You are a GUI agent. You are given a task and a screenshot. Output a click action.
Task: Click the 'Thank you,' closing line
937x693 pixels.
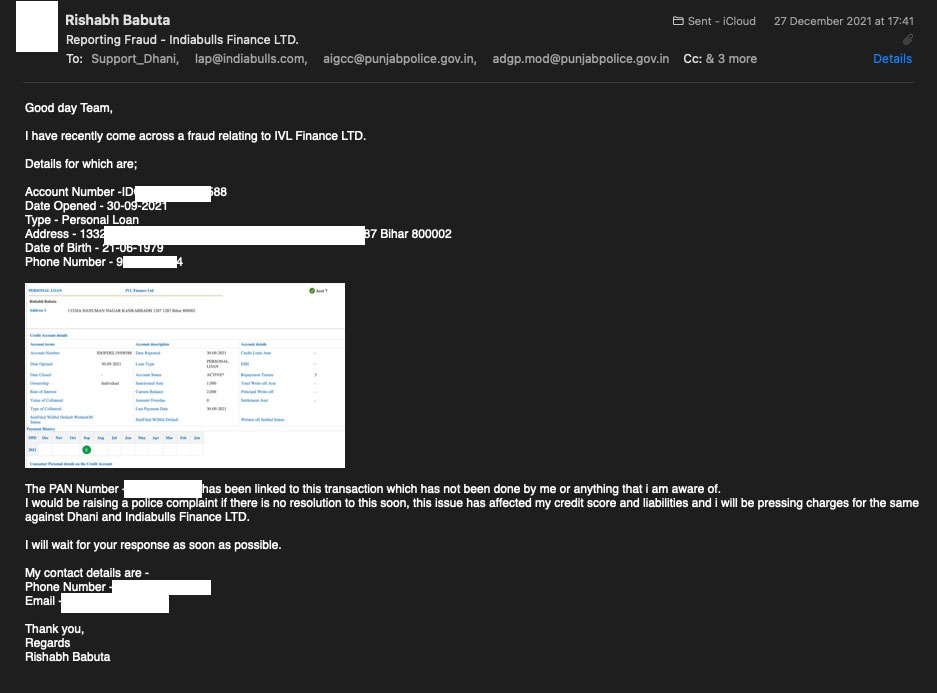pos(55,629)
